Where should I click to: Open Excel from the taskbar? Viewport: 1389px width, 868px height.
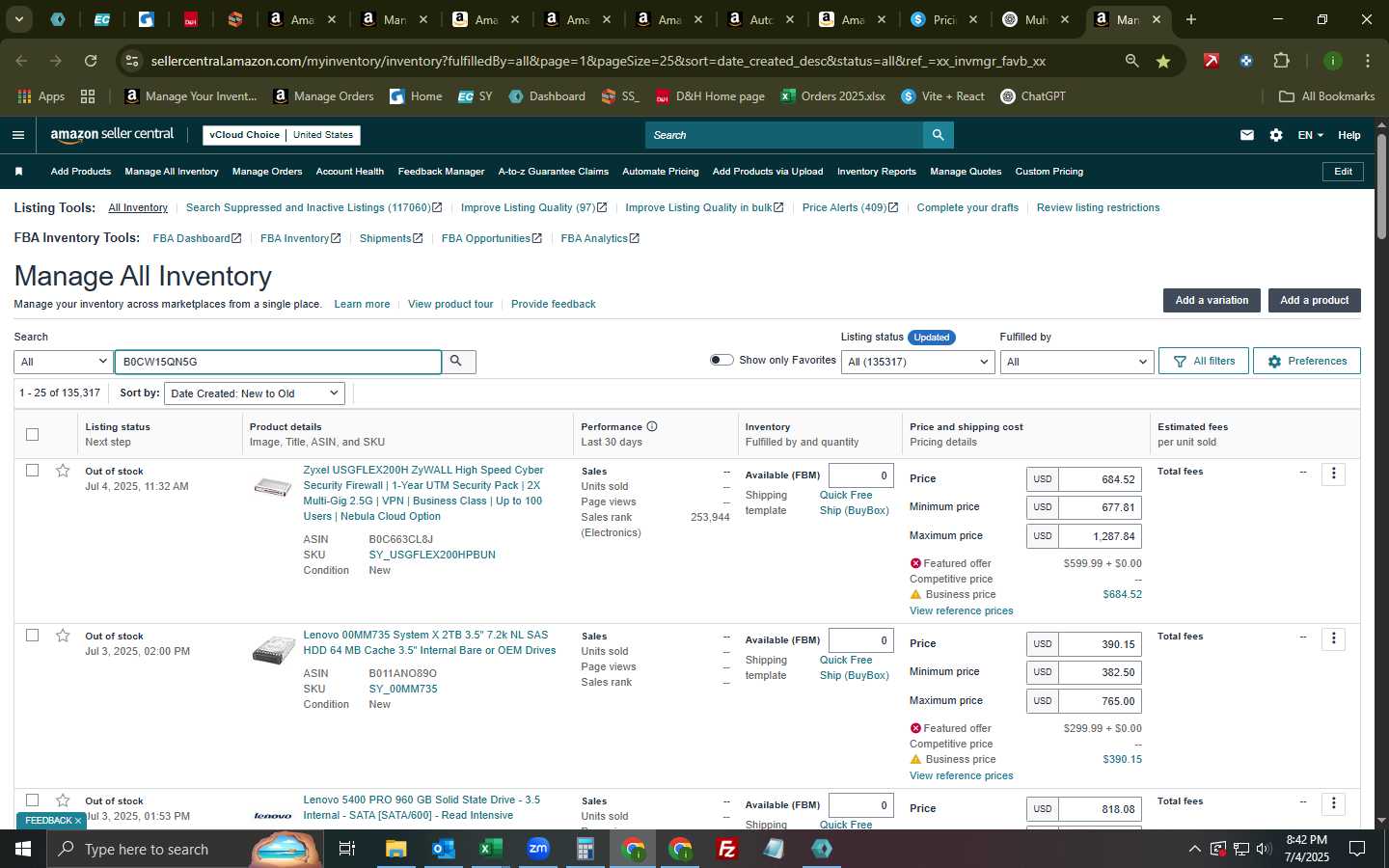point(490,849)
